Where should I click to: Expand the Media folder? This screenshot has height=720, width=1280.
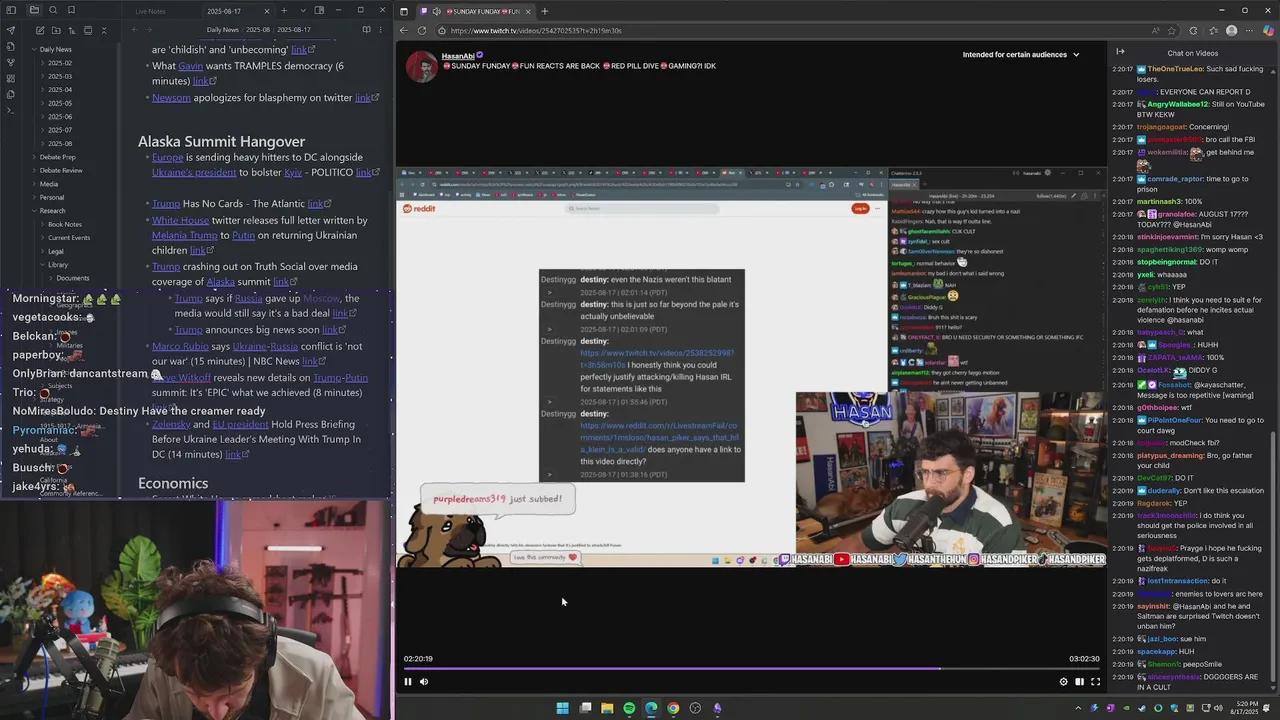click(x=49, y=184)
